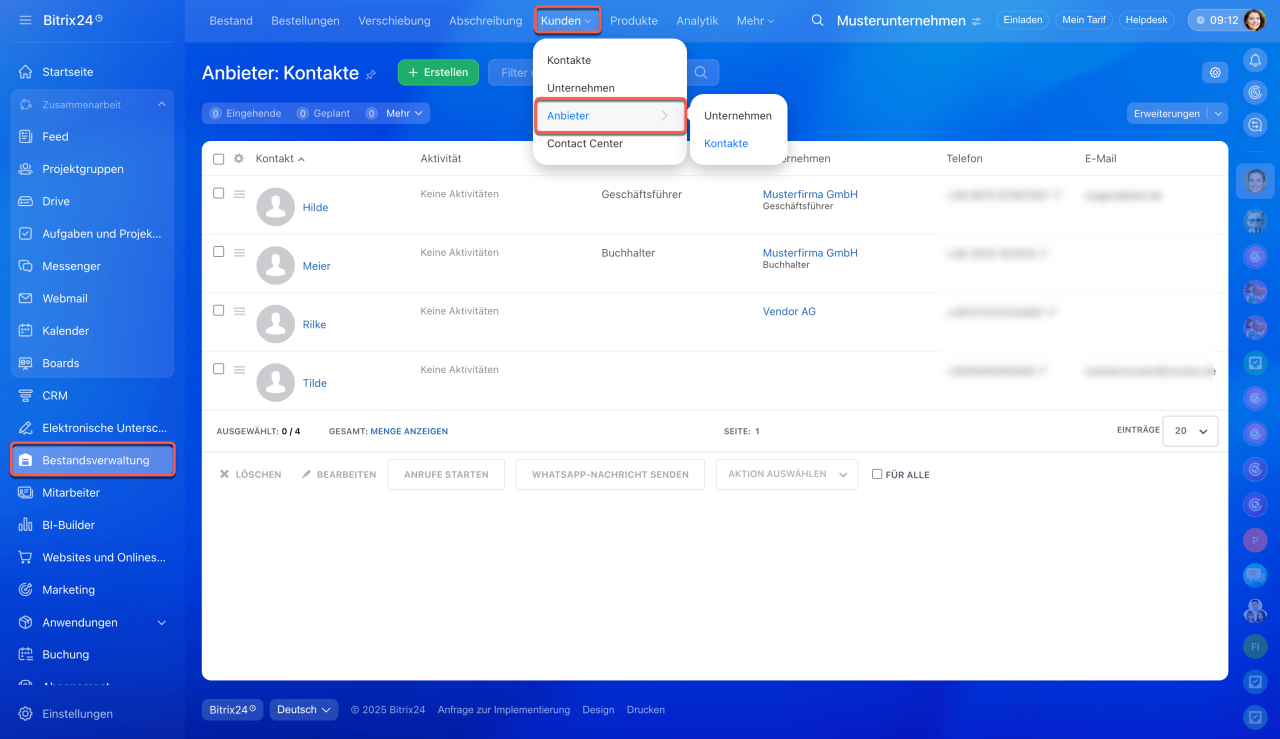1280x739 pixels.
Task: Click the notifications bell icon
Action: click(1255, 61)
